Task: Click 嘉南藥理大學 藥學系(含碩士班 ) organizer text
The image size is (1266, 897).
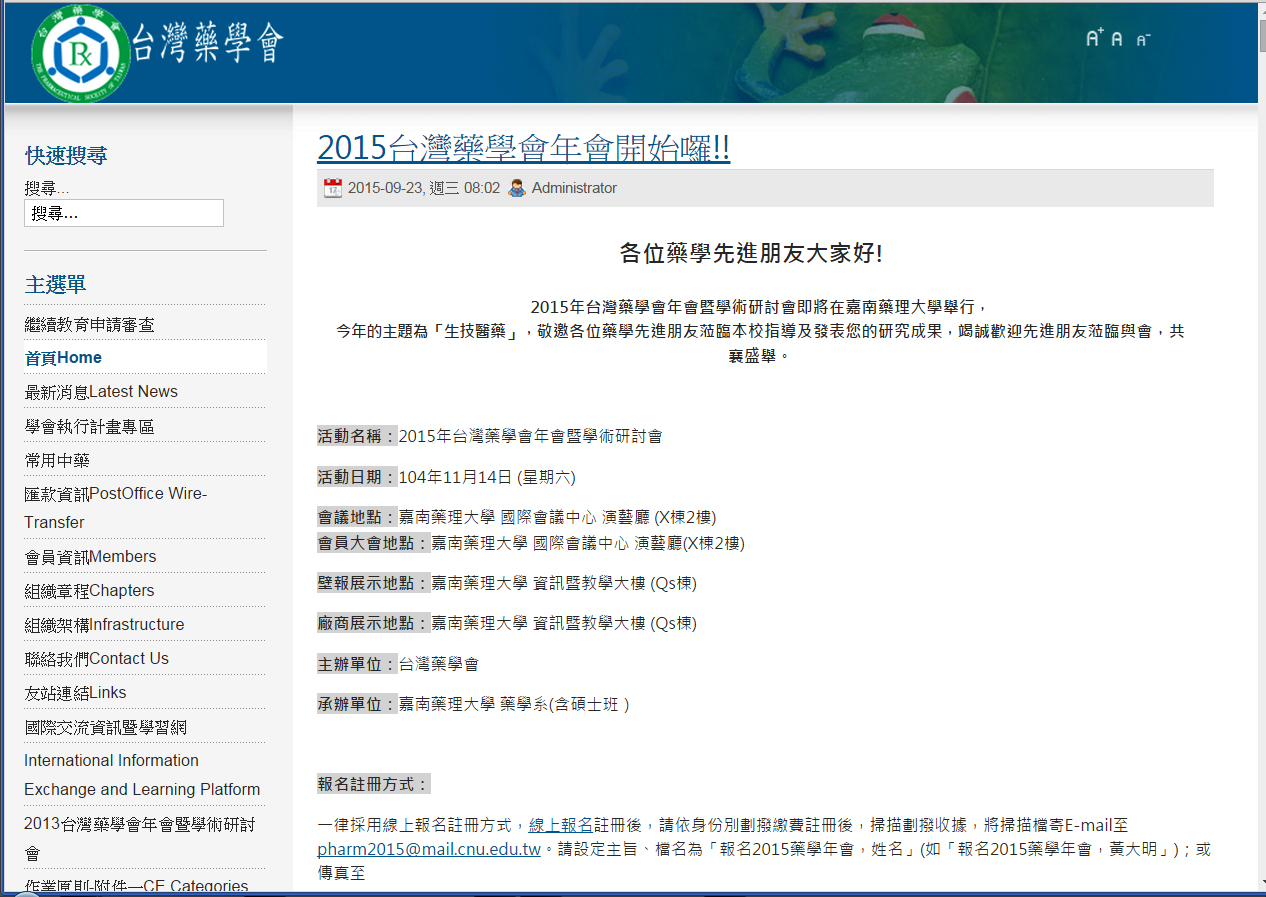Action: [x=514, y=704]
